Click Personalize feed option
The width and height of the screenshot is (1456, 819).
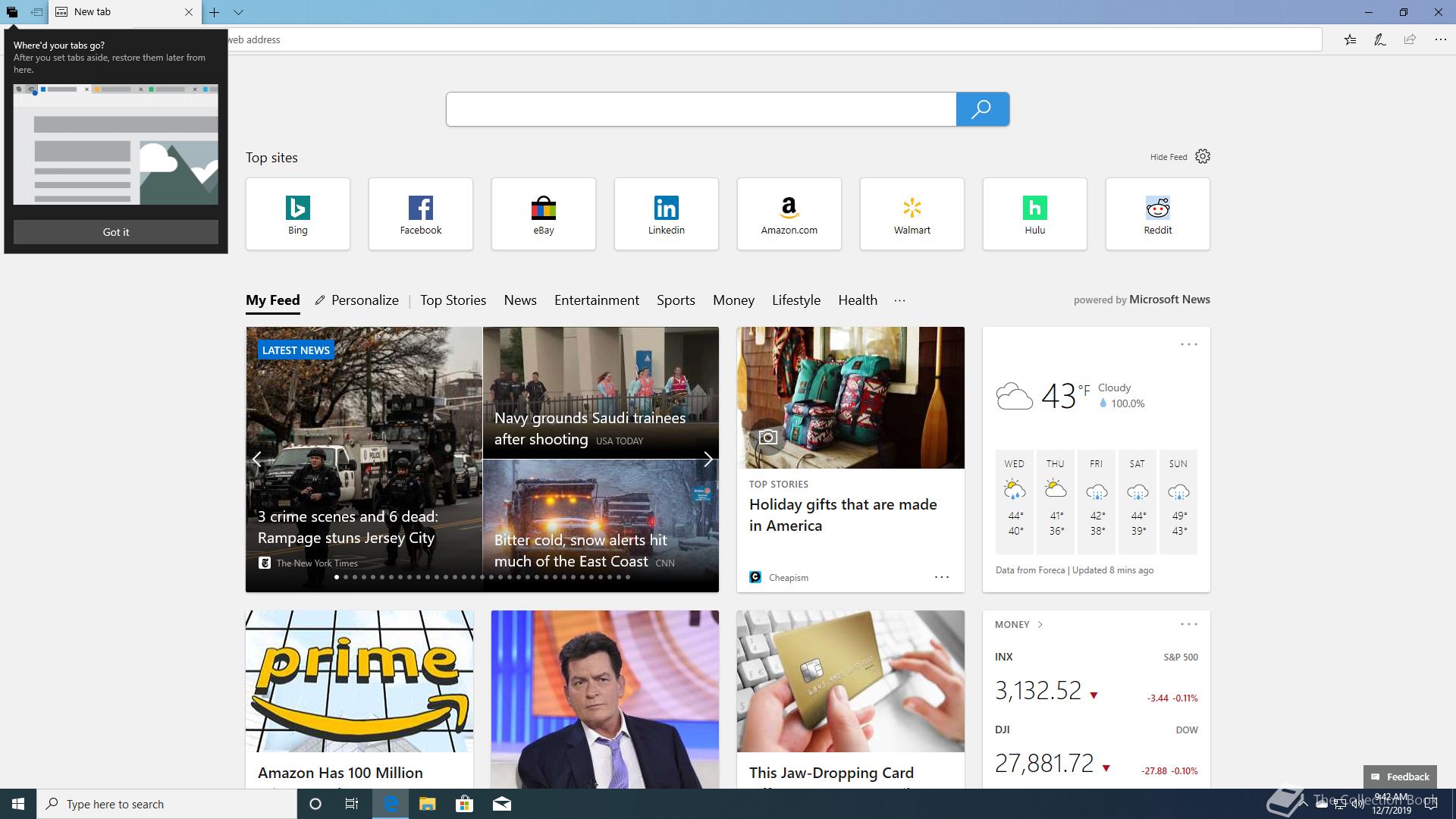(357, 300)
